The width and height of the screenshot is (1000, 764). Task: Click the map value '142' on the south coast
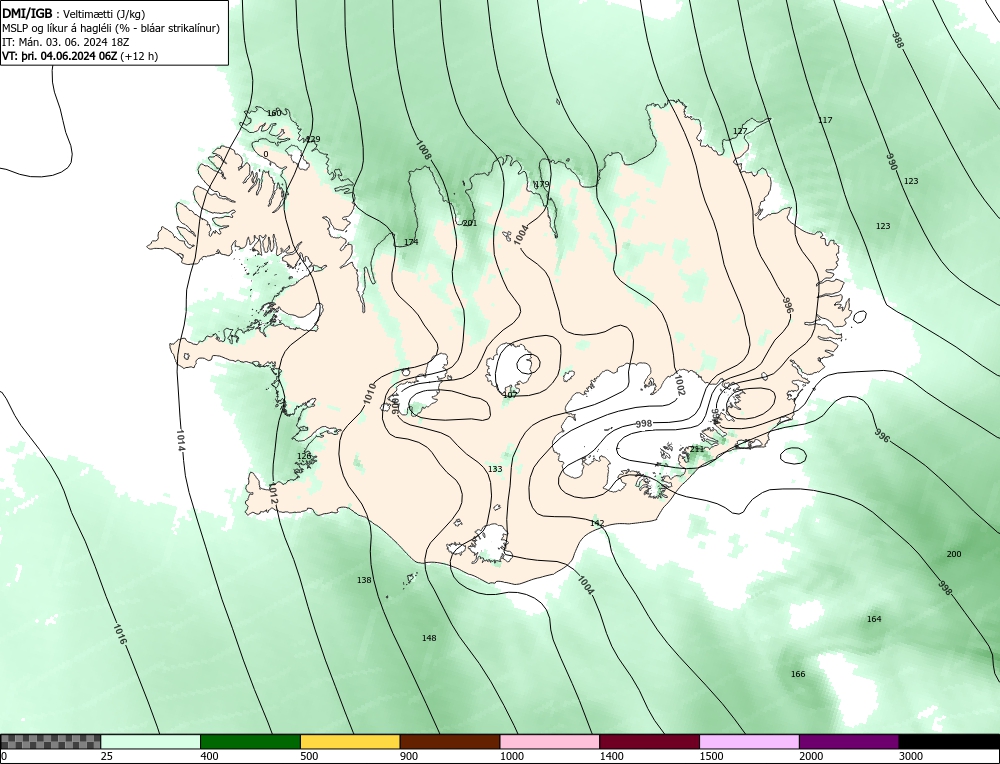(x=597, y=524)
